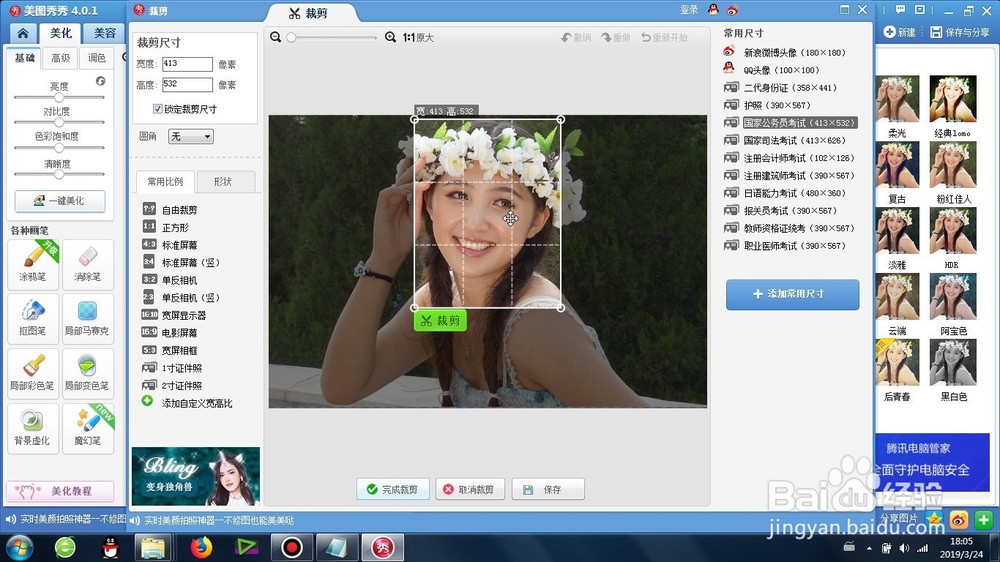Click 登录 login link

689,10
